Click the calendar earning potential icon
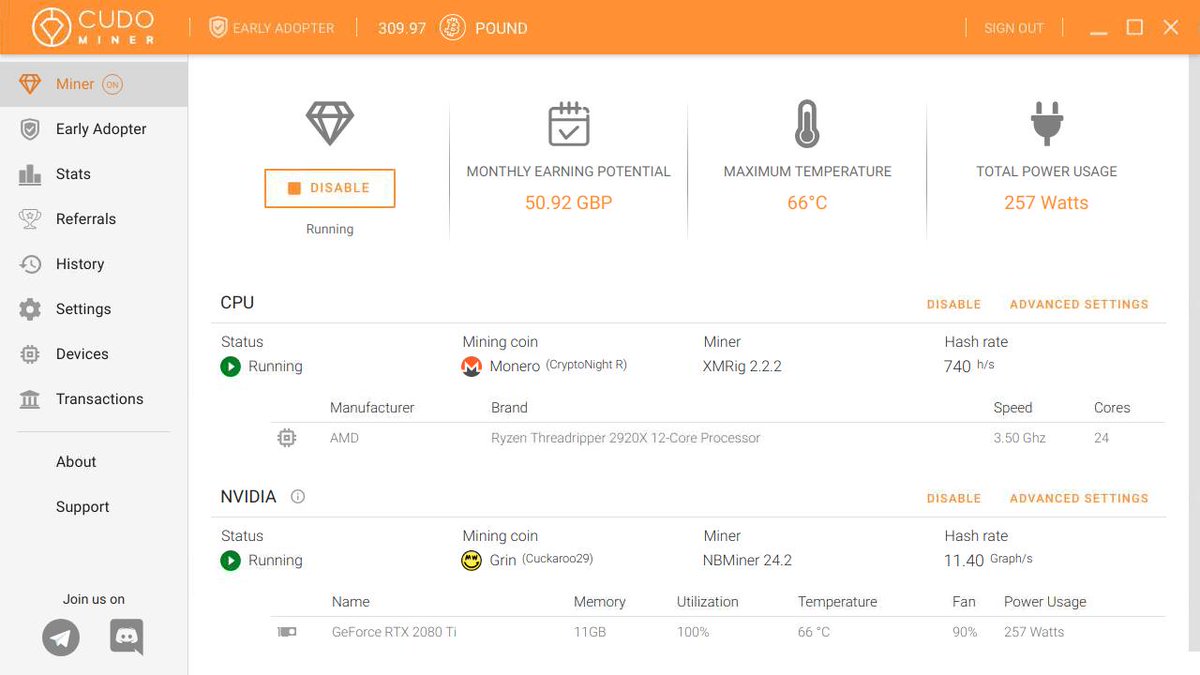 point(569,124)
